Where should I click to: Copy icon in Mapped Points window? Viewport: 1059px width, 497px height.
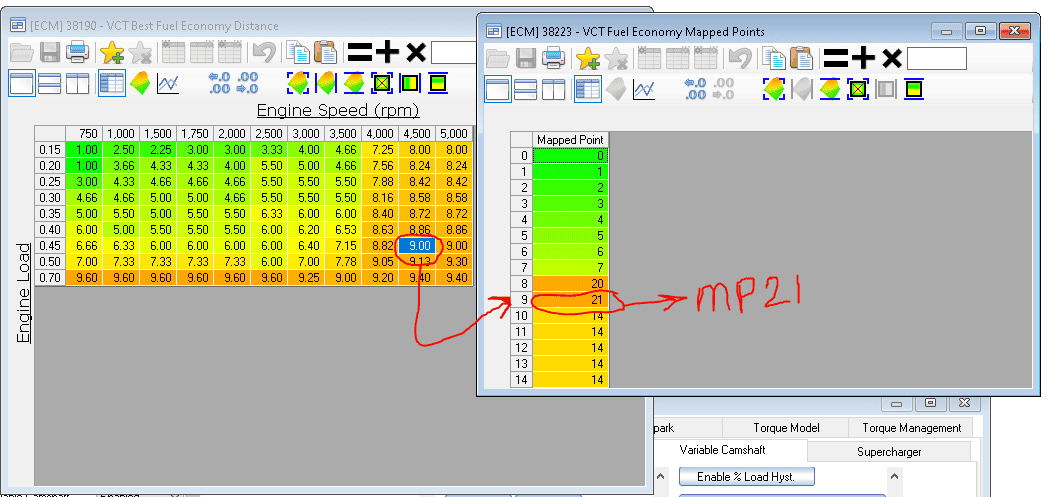click(772, 58)
